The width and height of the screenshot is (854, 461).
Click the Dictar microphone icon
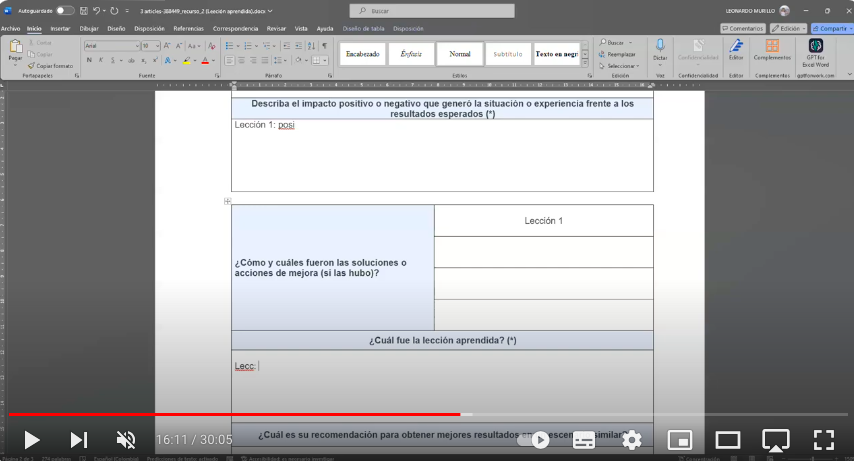click(660, 46)
